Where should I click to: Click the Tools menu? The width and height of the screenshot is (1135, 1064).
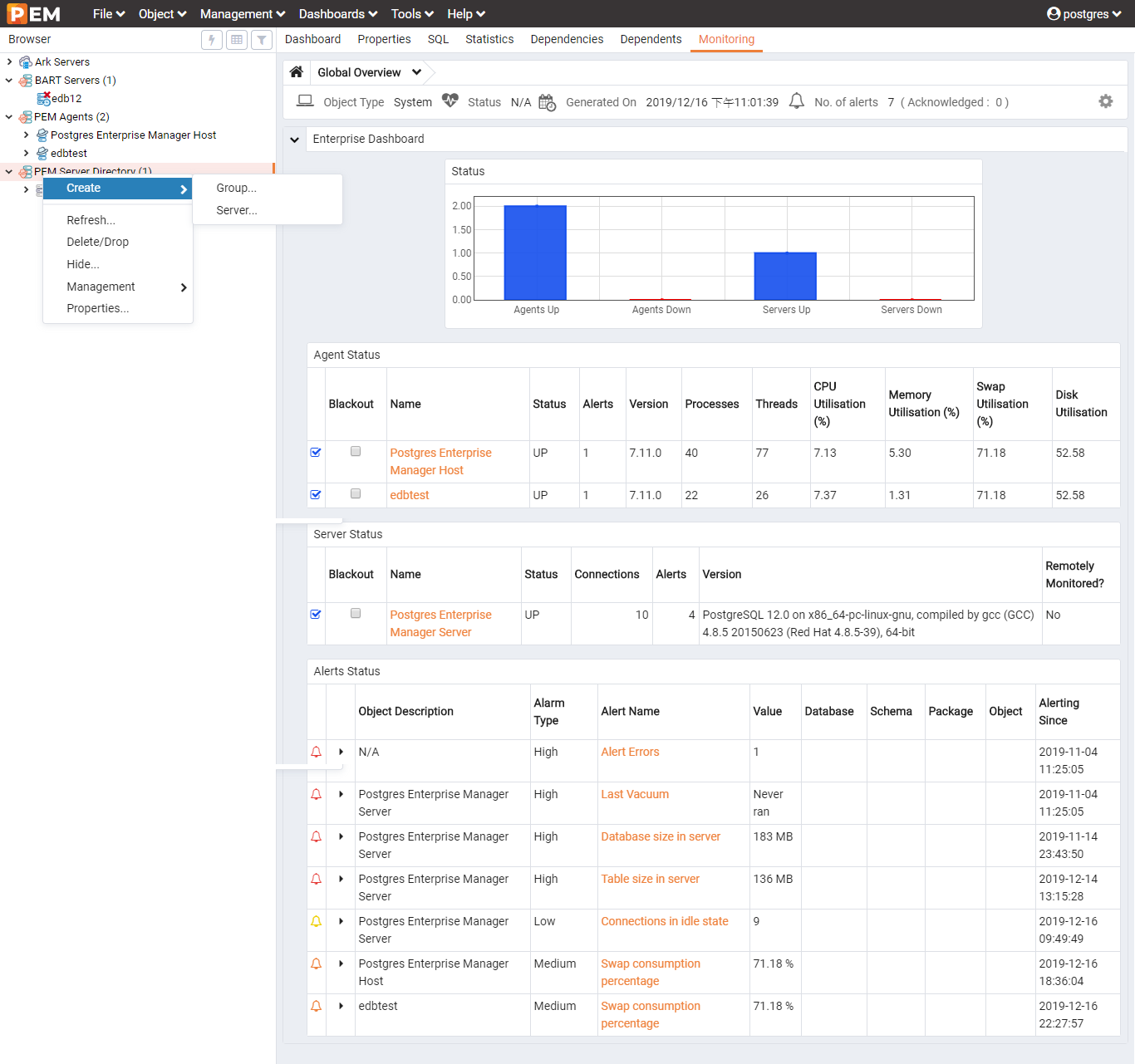[x=412, y=14]
